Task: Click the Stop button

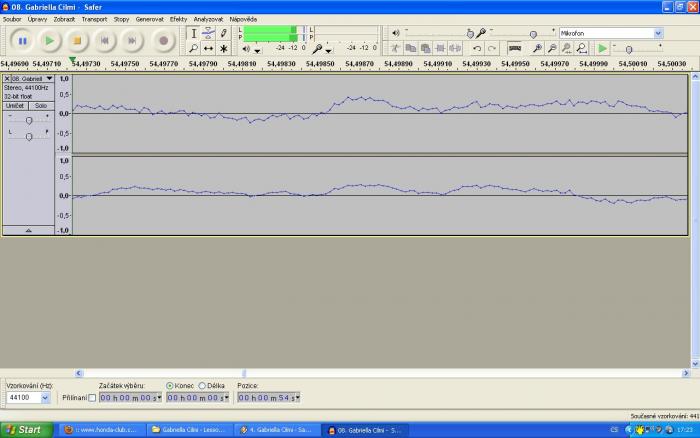Action: coord(77,41)
